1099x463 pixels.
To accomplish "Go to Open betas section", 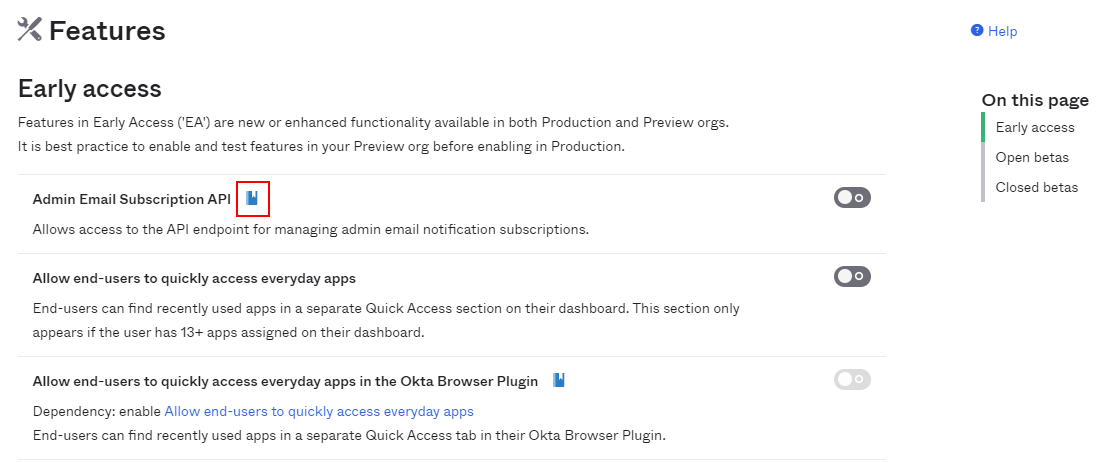I will pos(1032,157).
